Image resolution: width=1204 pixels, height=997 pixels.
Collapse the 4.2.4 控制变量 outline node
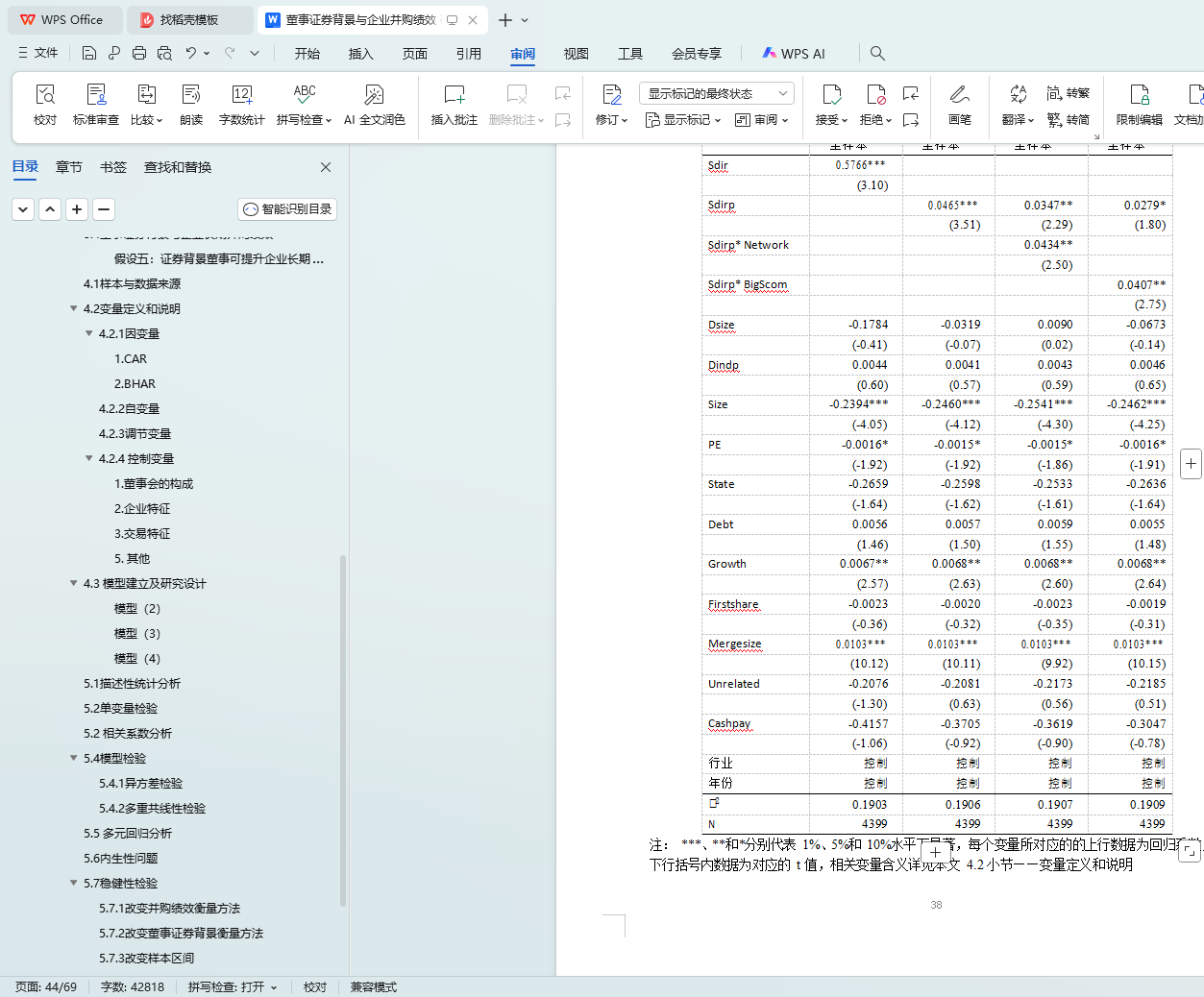tap(88, 458)
